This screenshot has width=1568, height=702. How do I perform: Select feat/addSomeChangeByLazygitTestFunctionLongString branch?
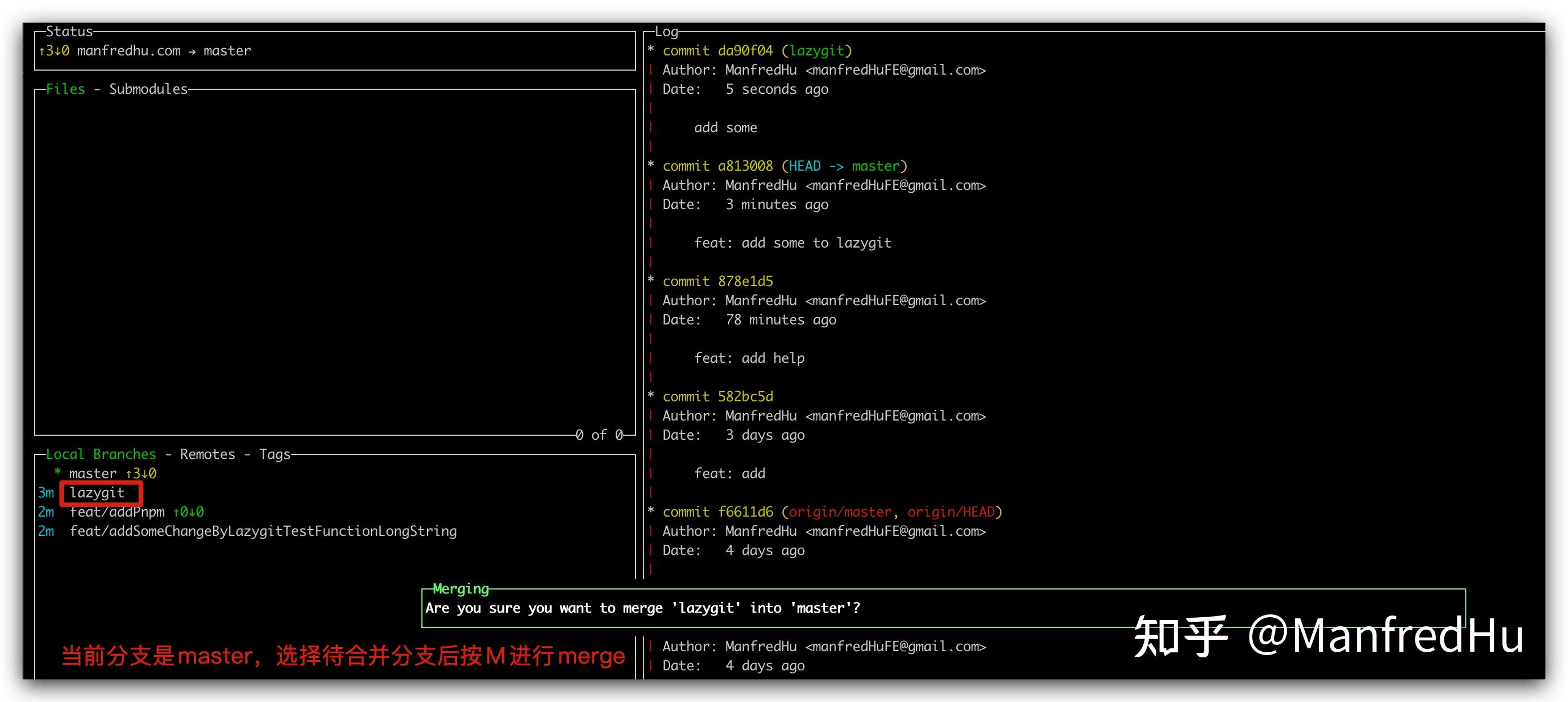263,531
